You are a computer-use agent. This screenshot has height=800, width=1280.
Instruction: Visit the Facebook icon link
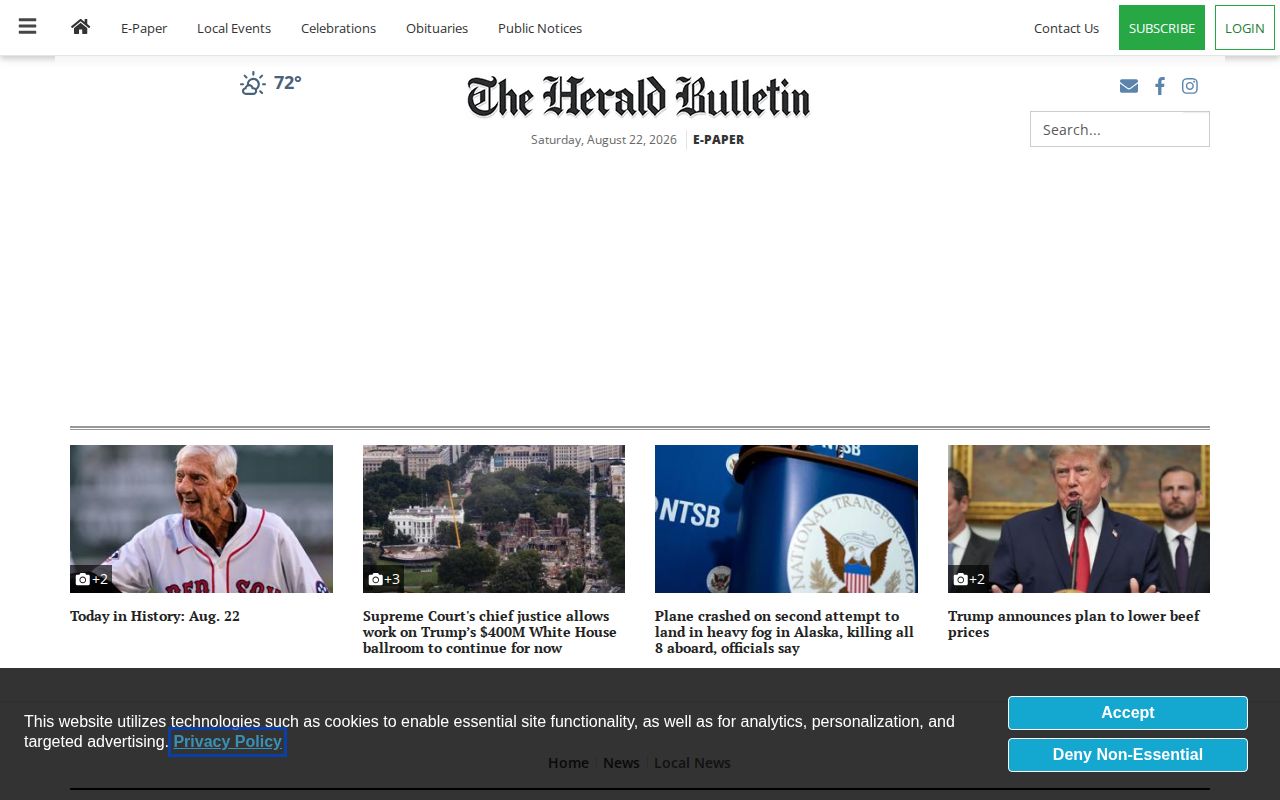click(x=1160, y=86)
